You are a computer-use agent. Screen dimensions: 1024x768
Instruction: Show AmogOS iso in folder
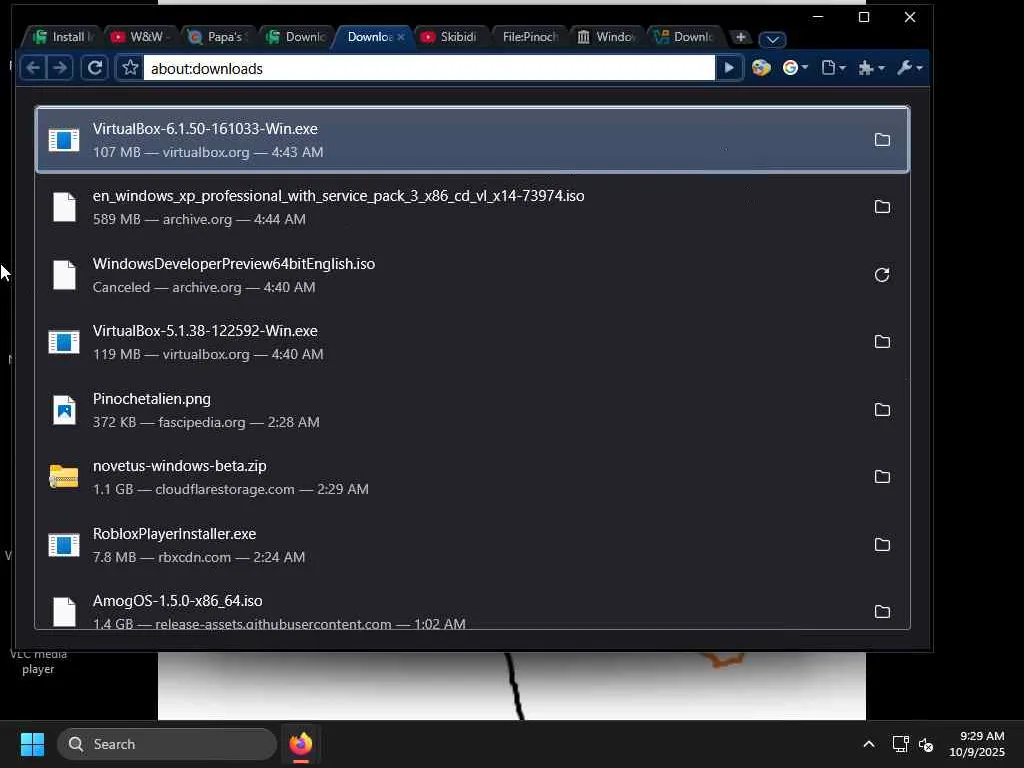pos(882,612)
